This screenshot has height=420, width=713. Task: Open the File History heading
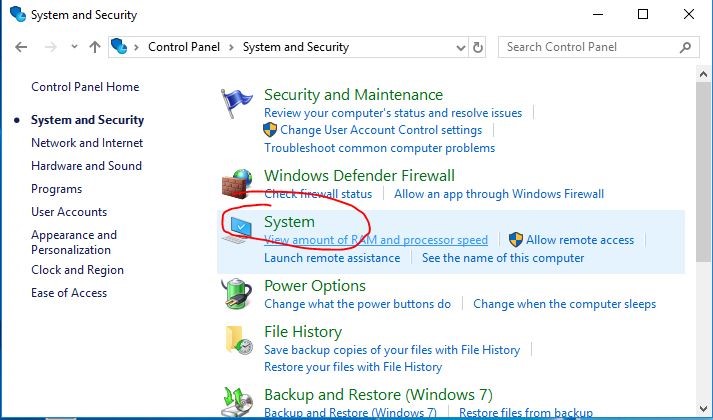(303, 332)
